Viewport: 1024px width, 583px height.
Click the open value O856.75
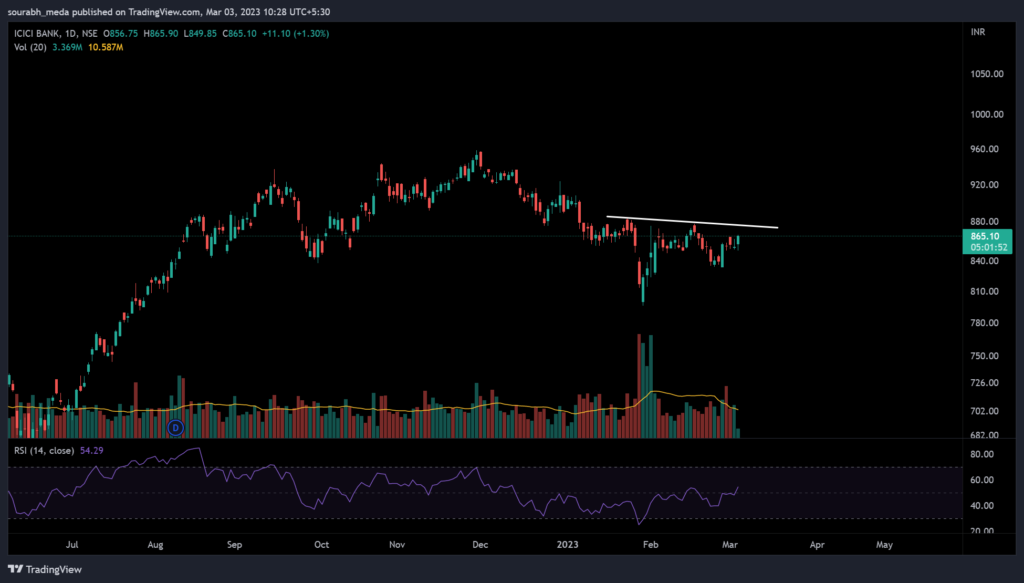pyautogui.click(x=121, y=33)
